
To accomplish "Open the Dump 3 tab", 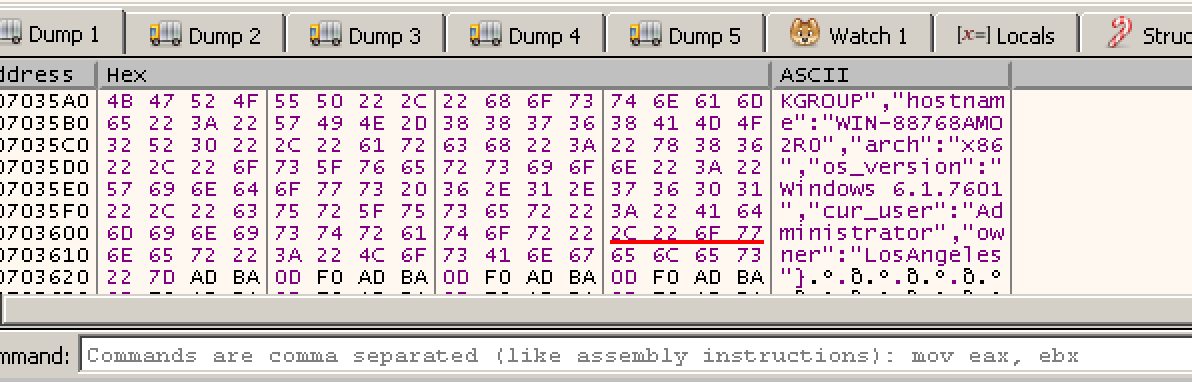I will click(x=365, y=35).
